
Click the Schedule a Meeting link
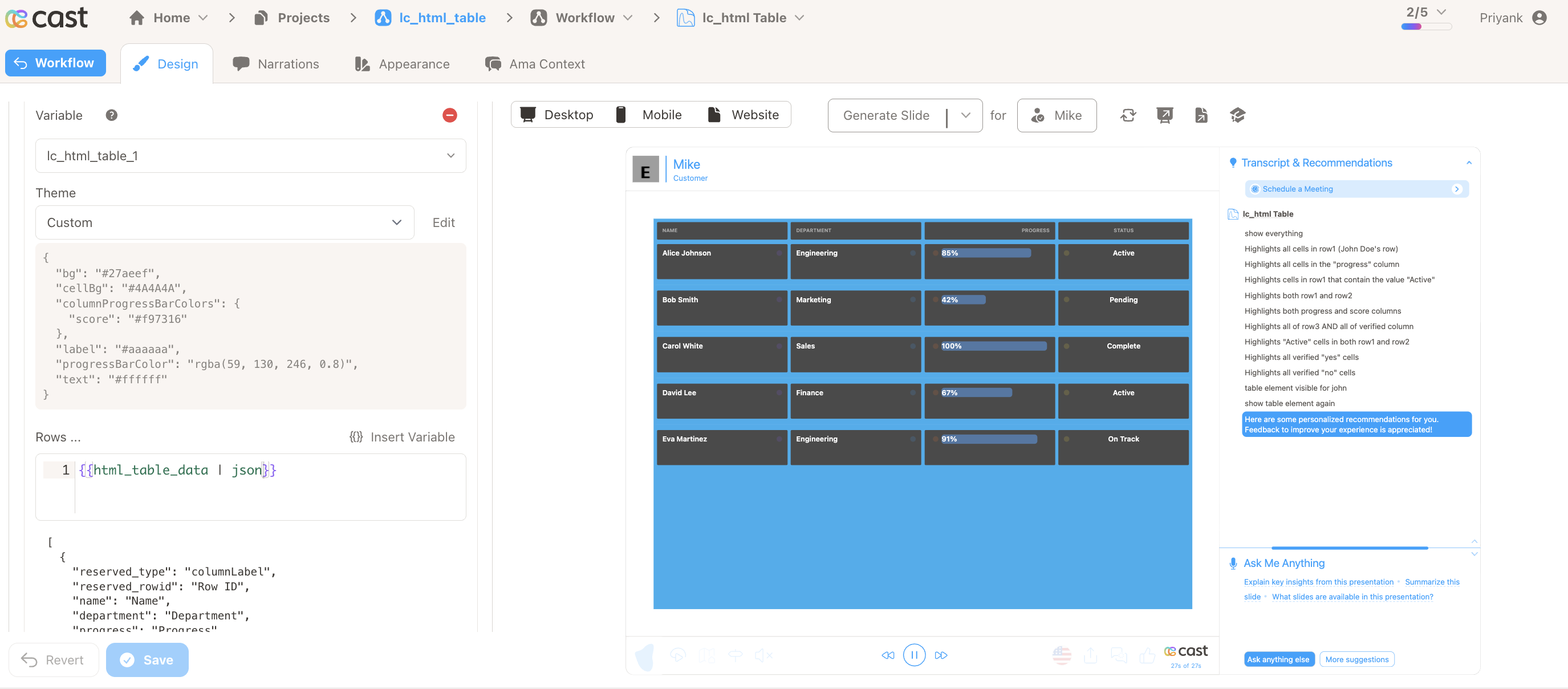tap(1357, 189)
